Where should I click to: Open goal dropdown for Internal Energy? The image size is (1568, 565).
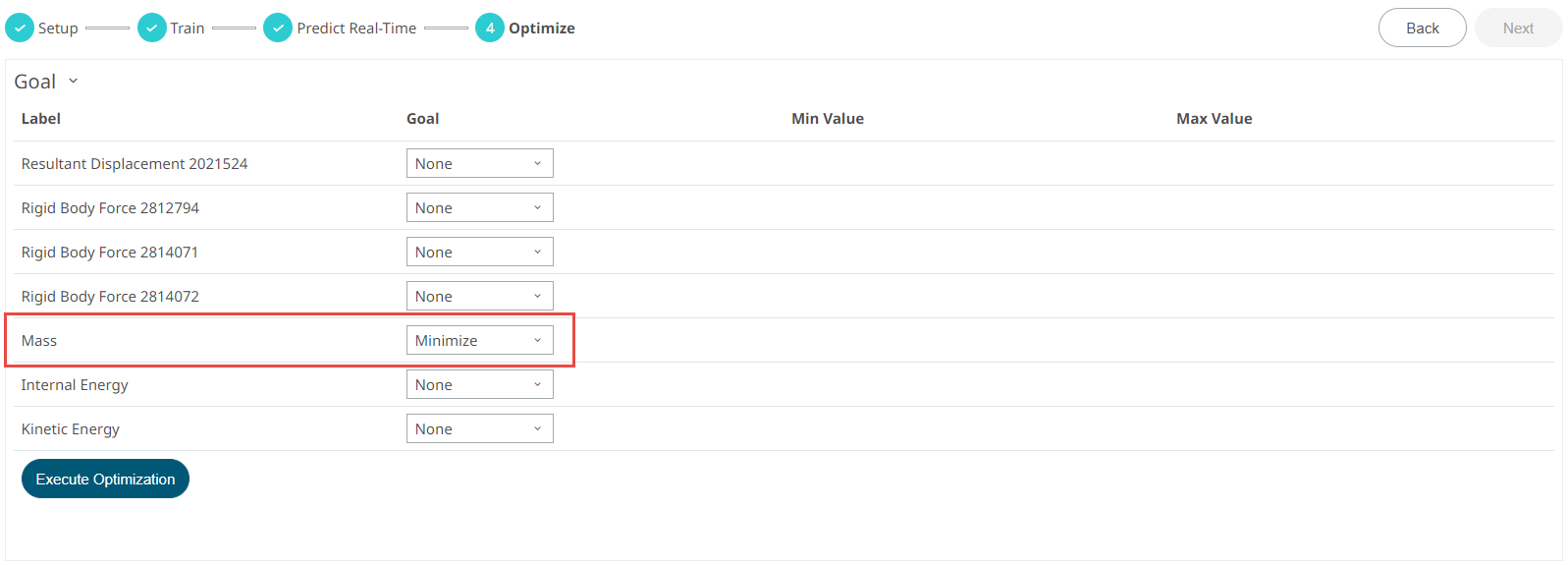click(479, 384)
